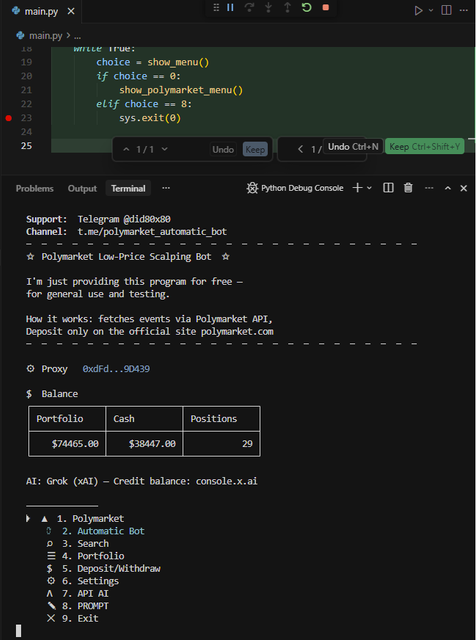Click the polymarket.com site text
The height and width of the screenshot is (640, 476).
pos(237,331)
